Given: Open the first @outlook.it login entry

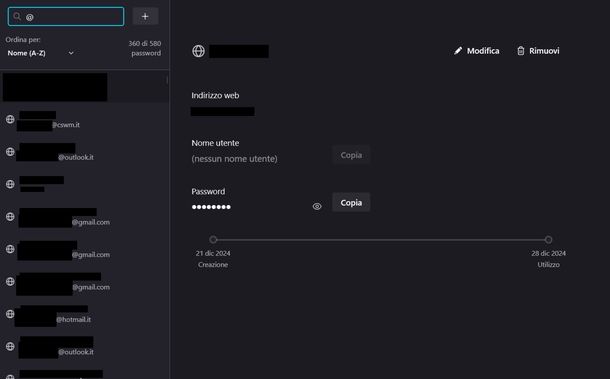Looking at the screenshot, I should 84,152.
